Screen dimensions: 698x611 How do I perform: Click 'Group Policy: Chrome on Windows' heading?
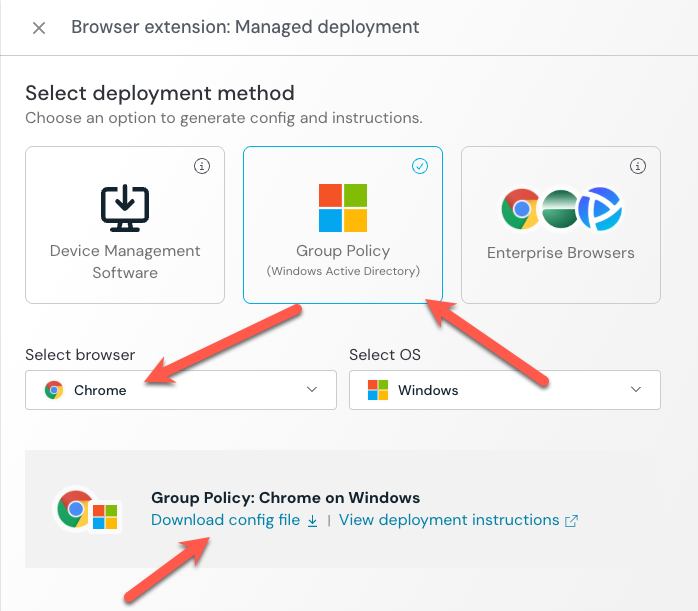285,498
